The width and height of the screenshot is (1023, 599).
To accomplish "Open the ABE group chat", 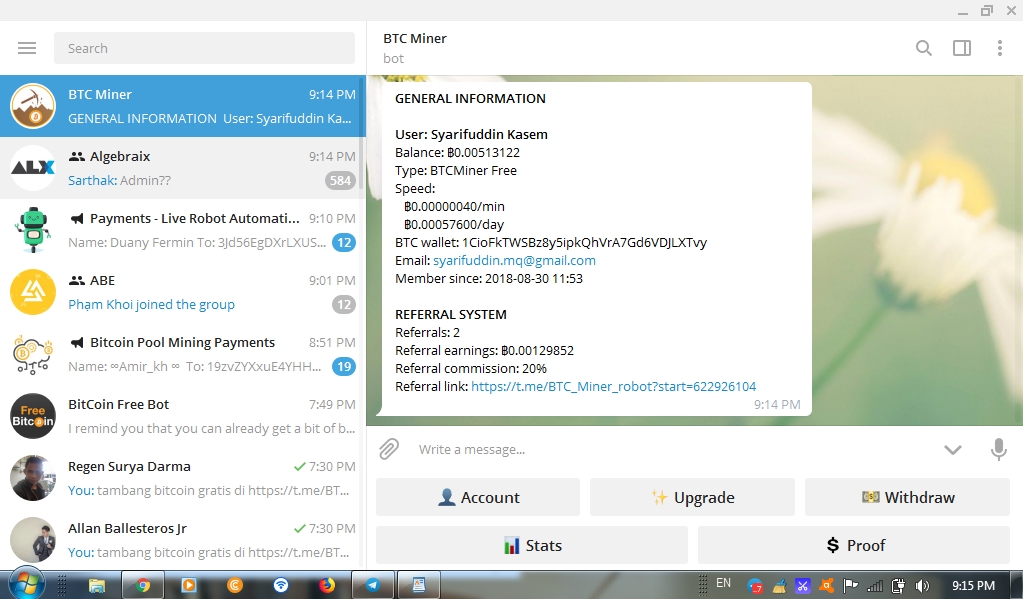I will tap(183, 292).
